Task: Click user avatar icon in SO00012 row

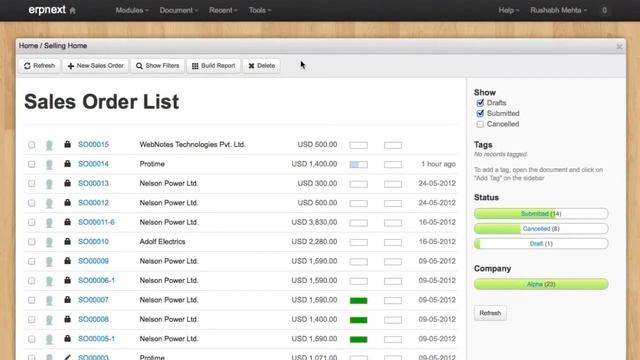Action: tap(49, 203)
